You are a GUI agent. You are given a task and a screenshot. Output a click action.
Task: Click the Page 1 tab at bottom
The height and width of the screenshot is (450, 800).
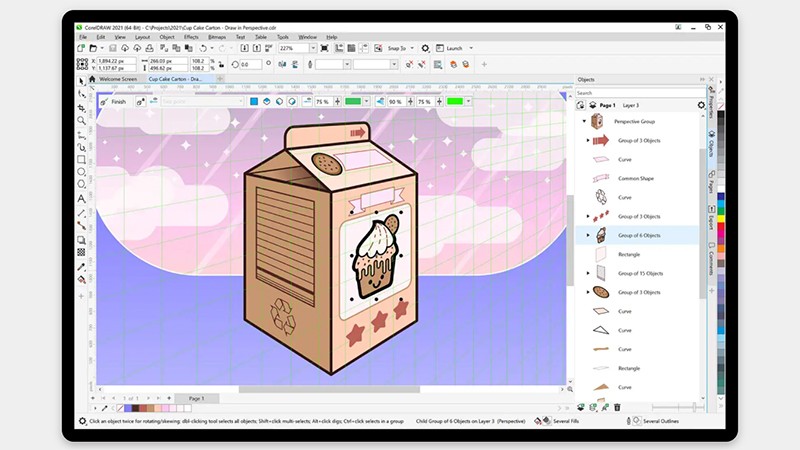(x=196, y=398)
